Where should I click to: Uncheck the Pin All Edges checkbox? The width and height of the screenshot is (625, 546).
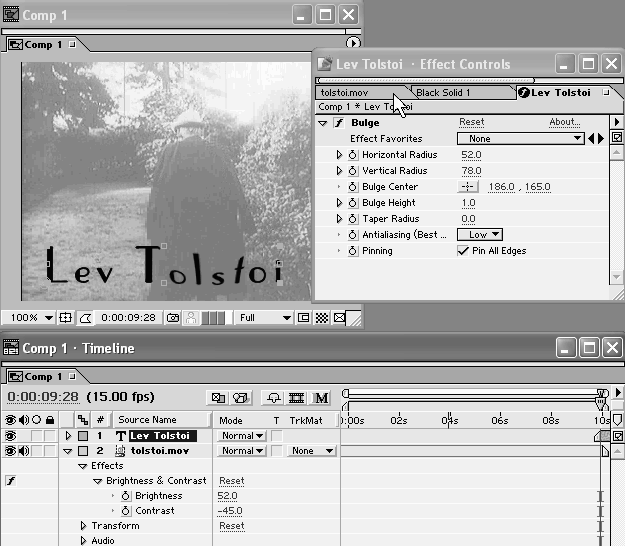(x=463, y=251)
